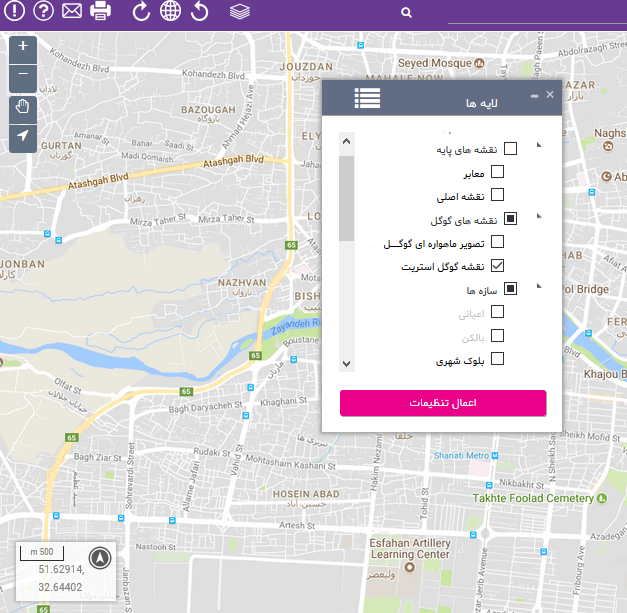The width and height of the screenshot is (627, 613).
Task: Click the NAZHVAN map label
Action: [242, 283]
